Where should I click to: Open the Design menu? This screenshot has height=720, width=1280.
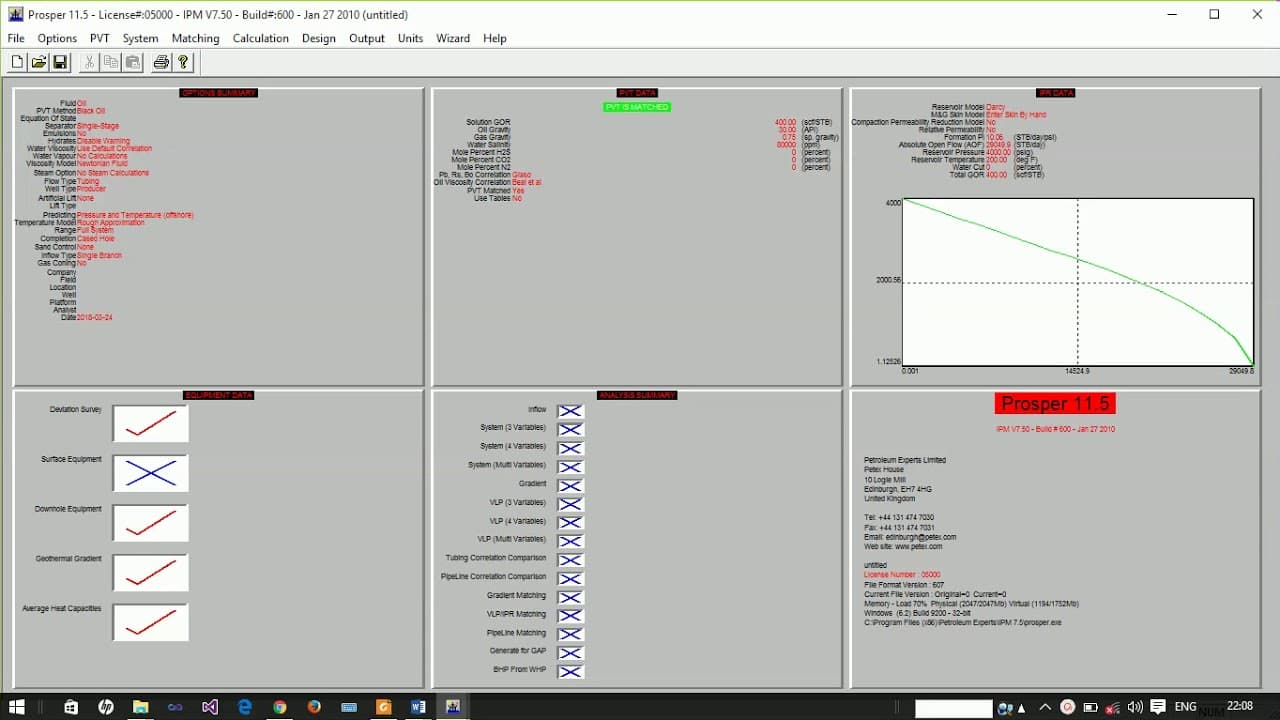[x=319, y=38]
